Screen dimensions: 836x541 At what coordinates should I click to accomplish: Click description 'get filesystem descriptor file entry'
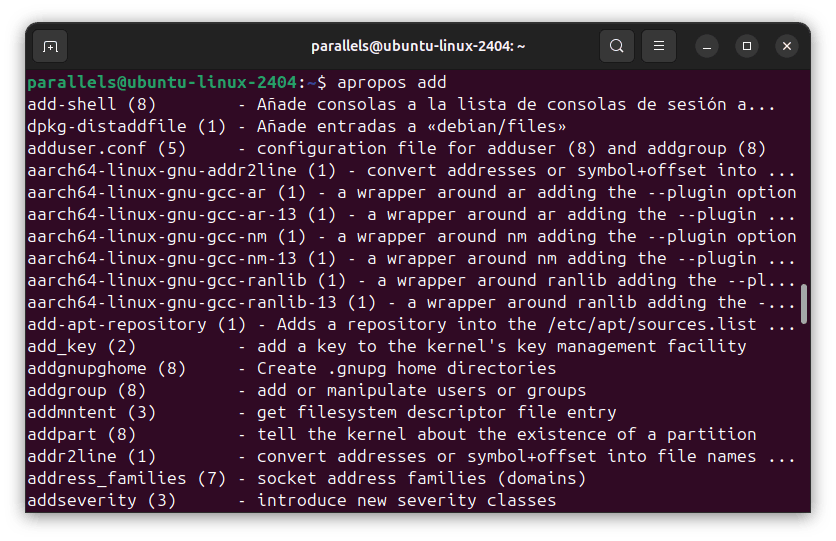pyautogui.click(x=437, y=412)
